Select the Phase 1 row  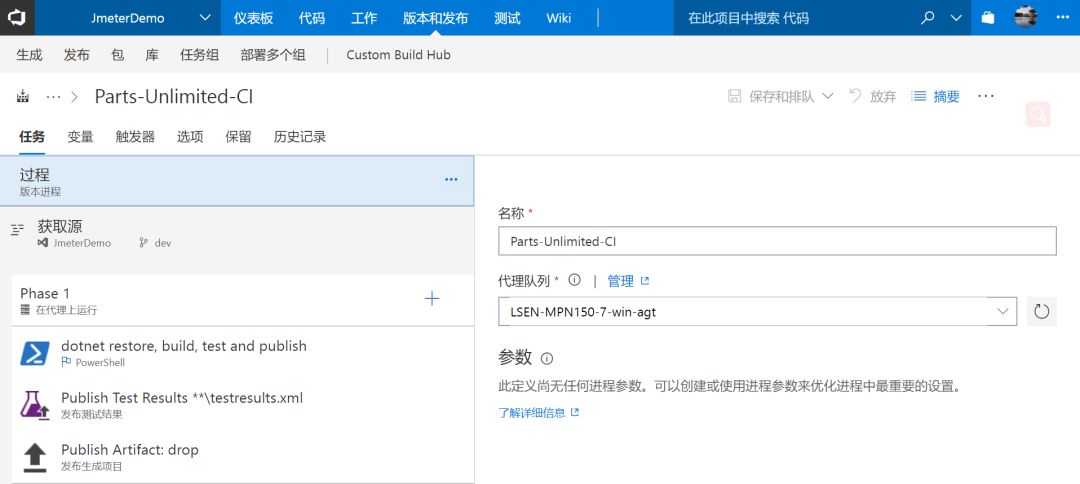(243, 300)
